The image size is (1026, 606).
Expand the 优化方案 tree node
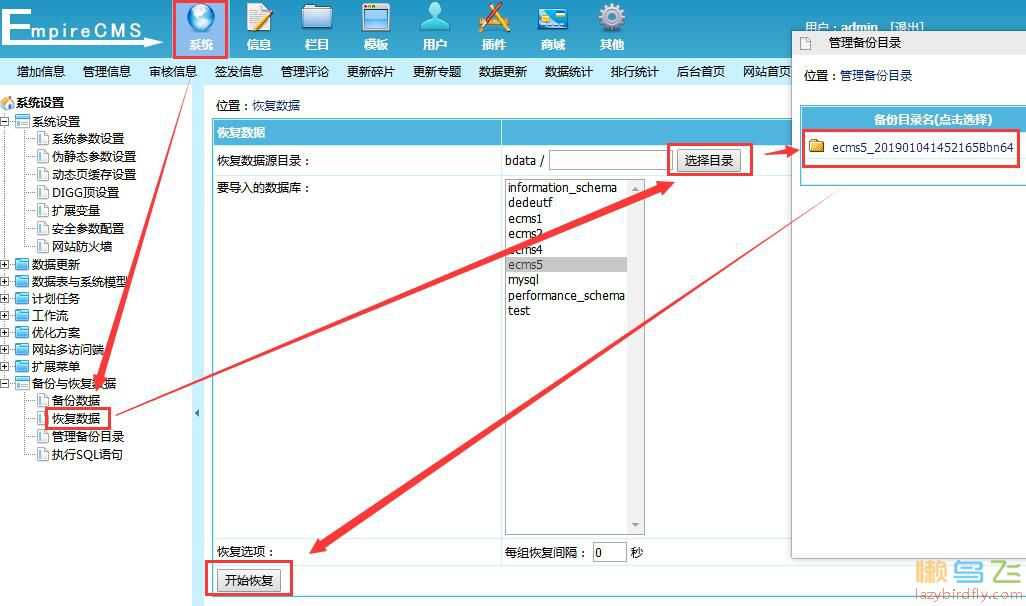pos(5,332)
